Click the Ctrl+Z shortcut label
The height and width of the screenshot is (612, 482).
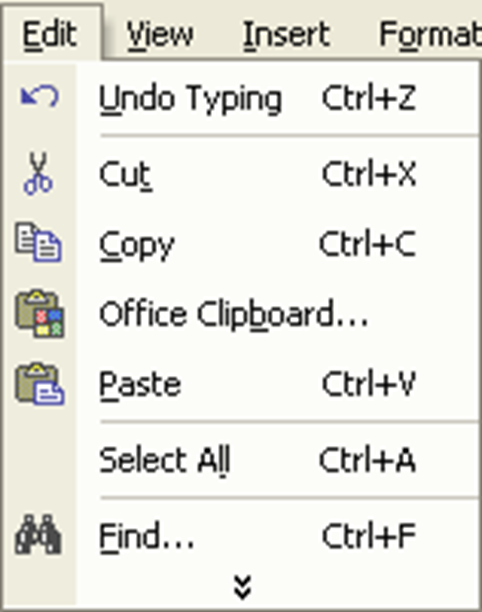[369, 98]
